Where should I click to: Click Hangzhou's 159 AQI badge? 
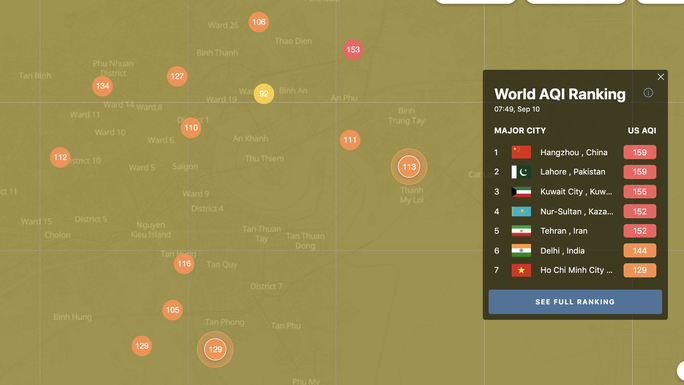tap(640, 152)
